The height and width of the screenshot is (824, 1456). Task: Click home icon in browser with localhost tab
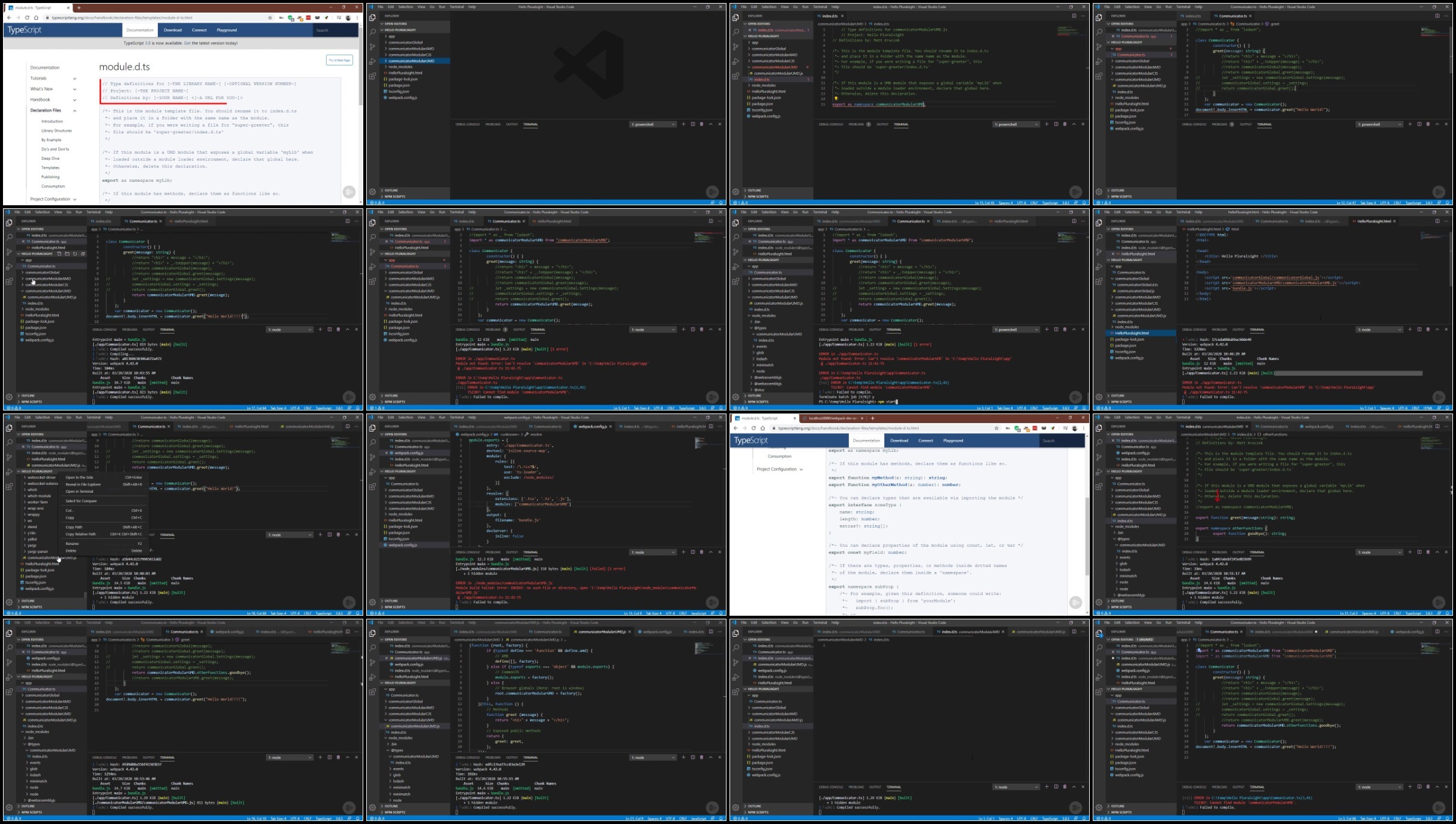pyautogui.click(x=763, y=428)
